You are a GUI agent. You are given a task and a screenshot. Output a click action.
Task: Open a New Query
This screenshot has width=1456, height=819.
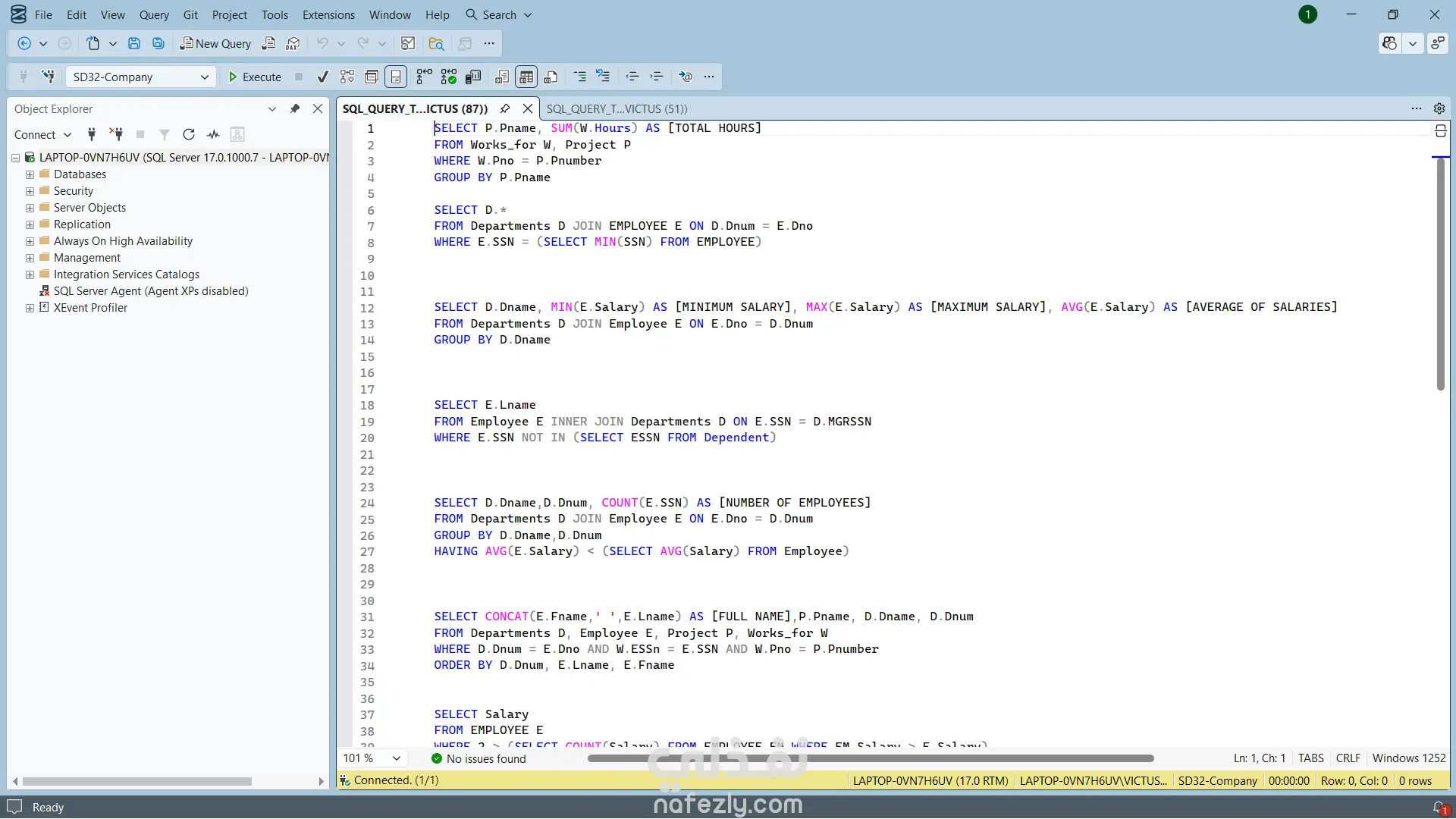coord(215,44)
